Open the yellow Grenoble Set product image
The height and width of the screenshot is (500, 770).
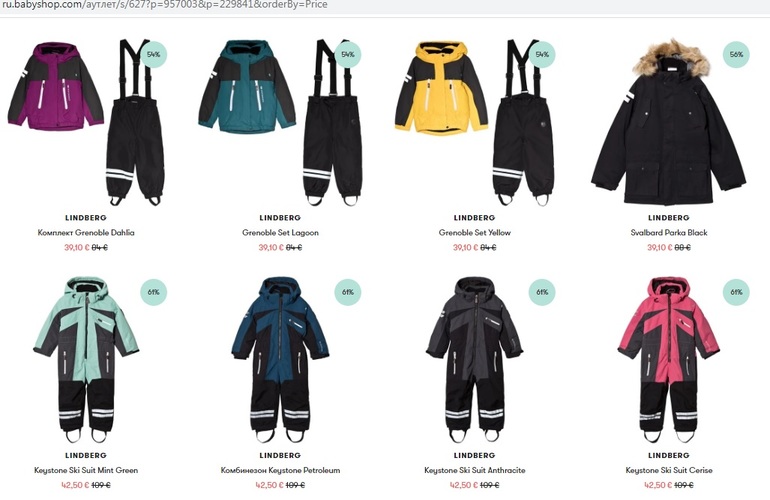coord(475,122)
